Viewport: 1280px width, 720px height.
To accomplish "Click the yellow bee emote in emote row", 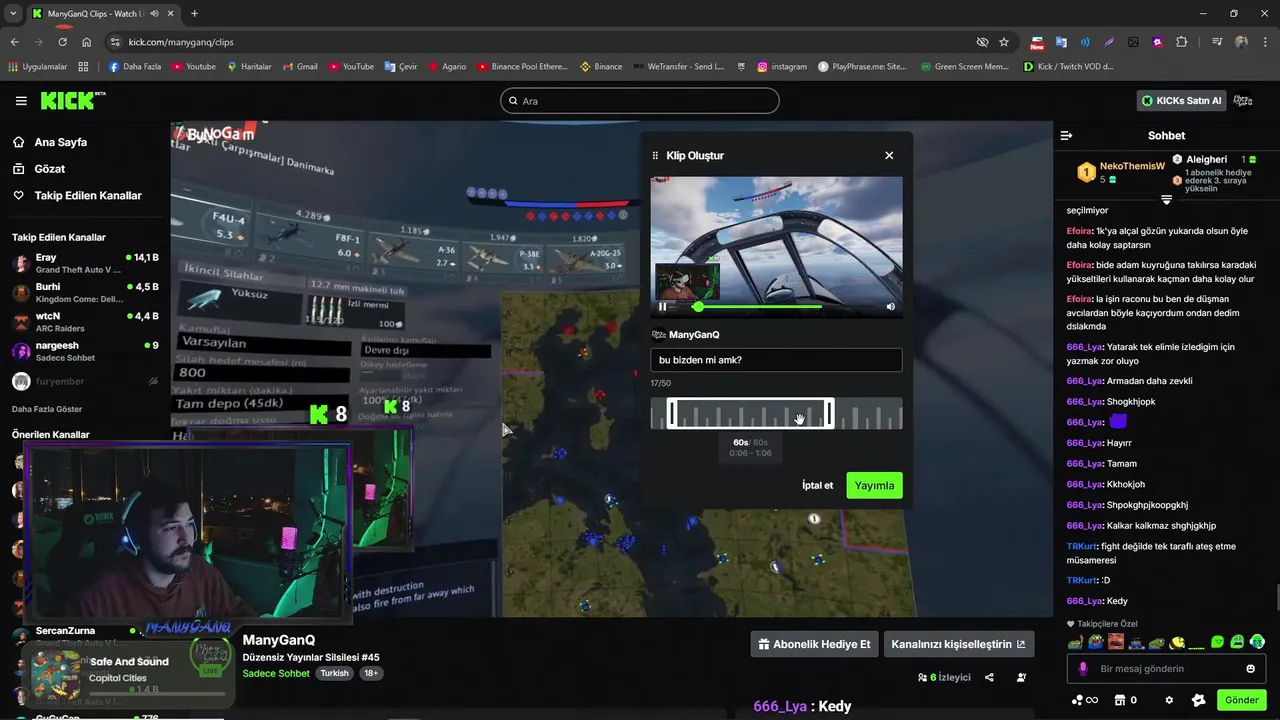I will (x=1179, y=642).
